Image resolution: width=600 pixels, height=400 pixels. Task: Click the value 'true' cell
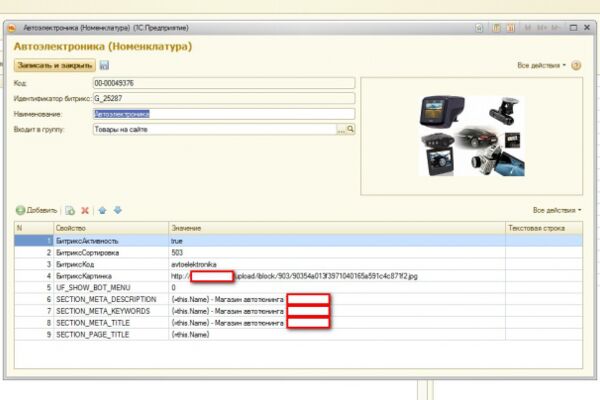337,241
